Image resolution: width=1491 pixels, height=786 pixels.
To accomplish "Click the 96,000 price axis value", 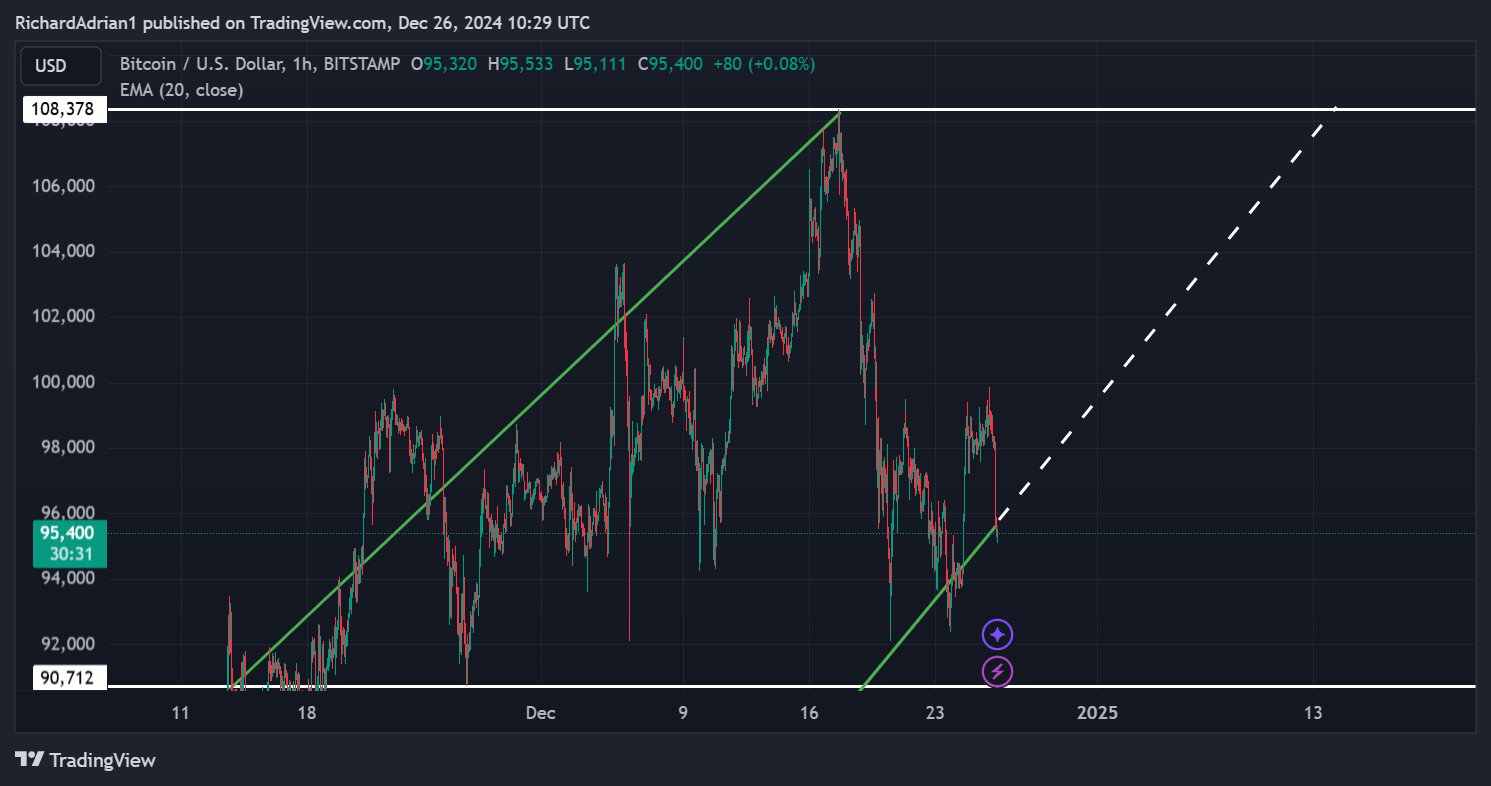I will pyautogui.click(x=67, y=512).
